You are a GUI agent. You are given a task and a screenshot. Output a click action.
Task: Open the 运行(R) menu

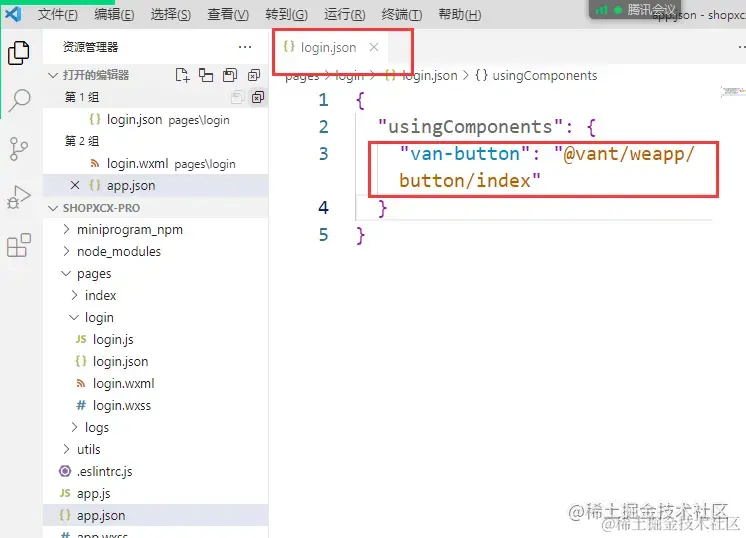344,15
